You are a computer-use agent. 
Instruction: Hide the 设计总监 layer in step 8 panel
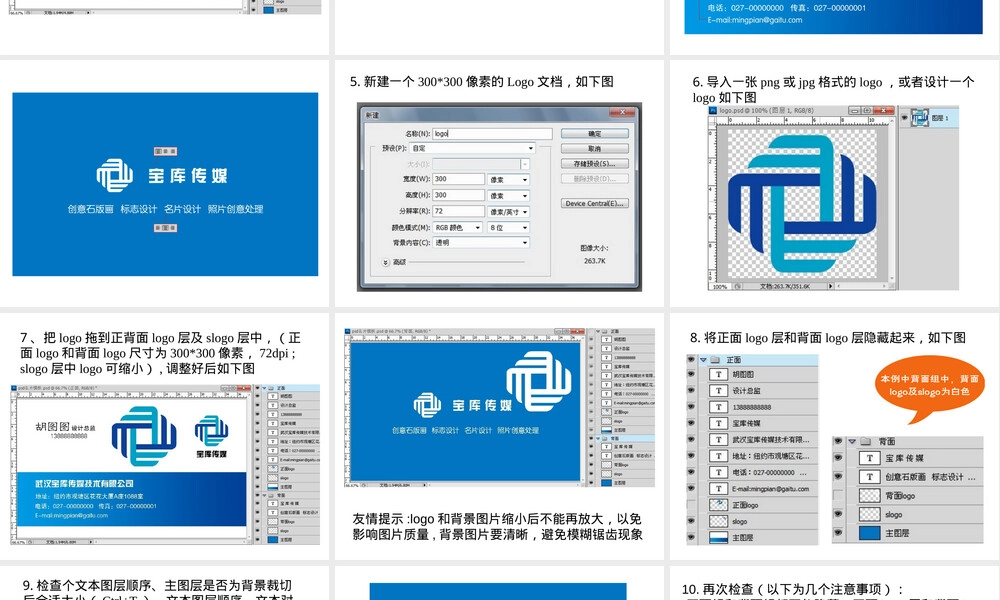click(x=691, y=391)
